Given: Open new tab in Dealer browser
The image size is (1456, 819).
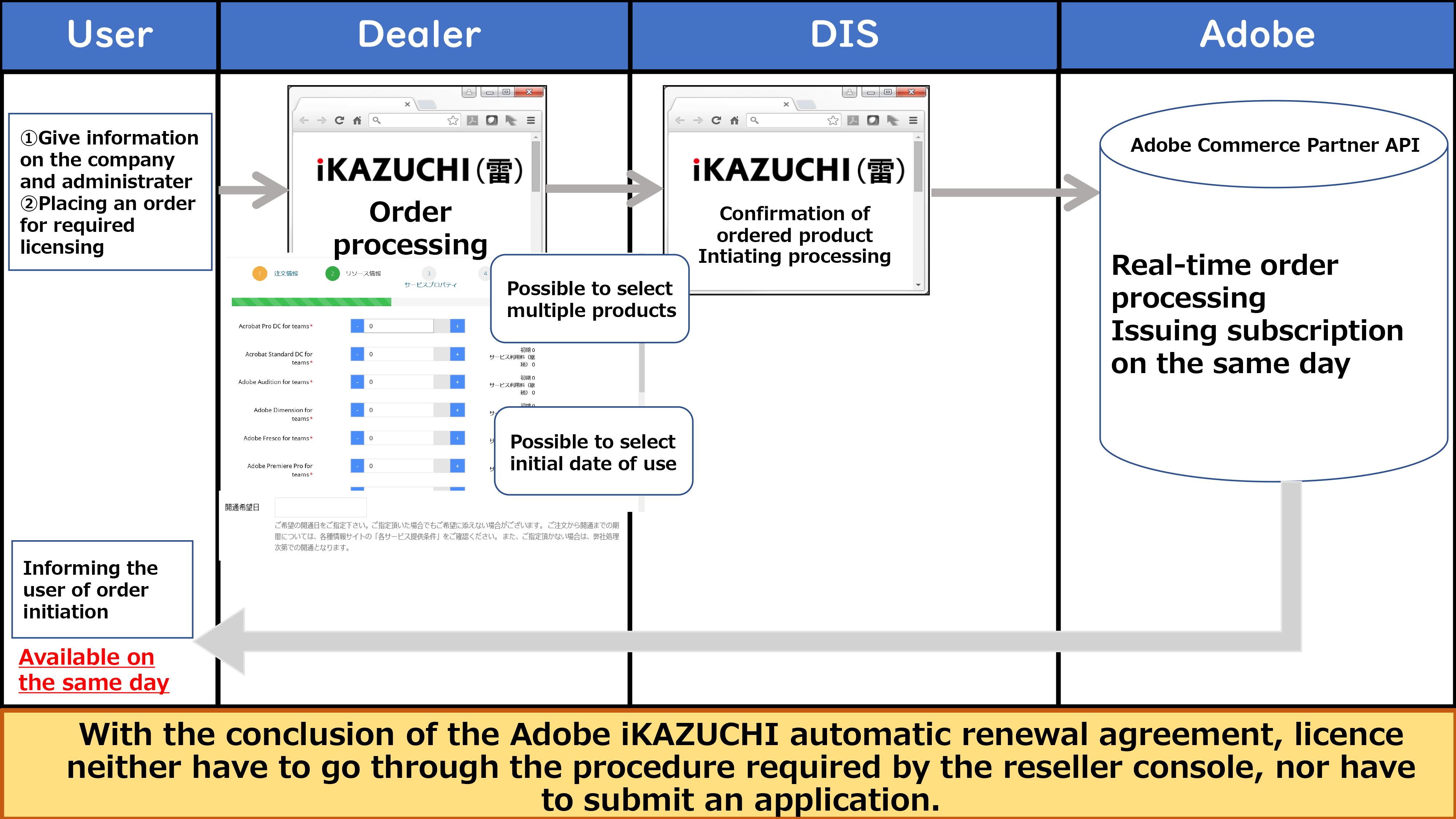Looking at the screenshot, I should 427,104.
